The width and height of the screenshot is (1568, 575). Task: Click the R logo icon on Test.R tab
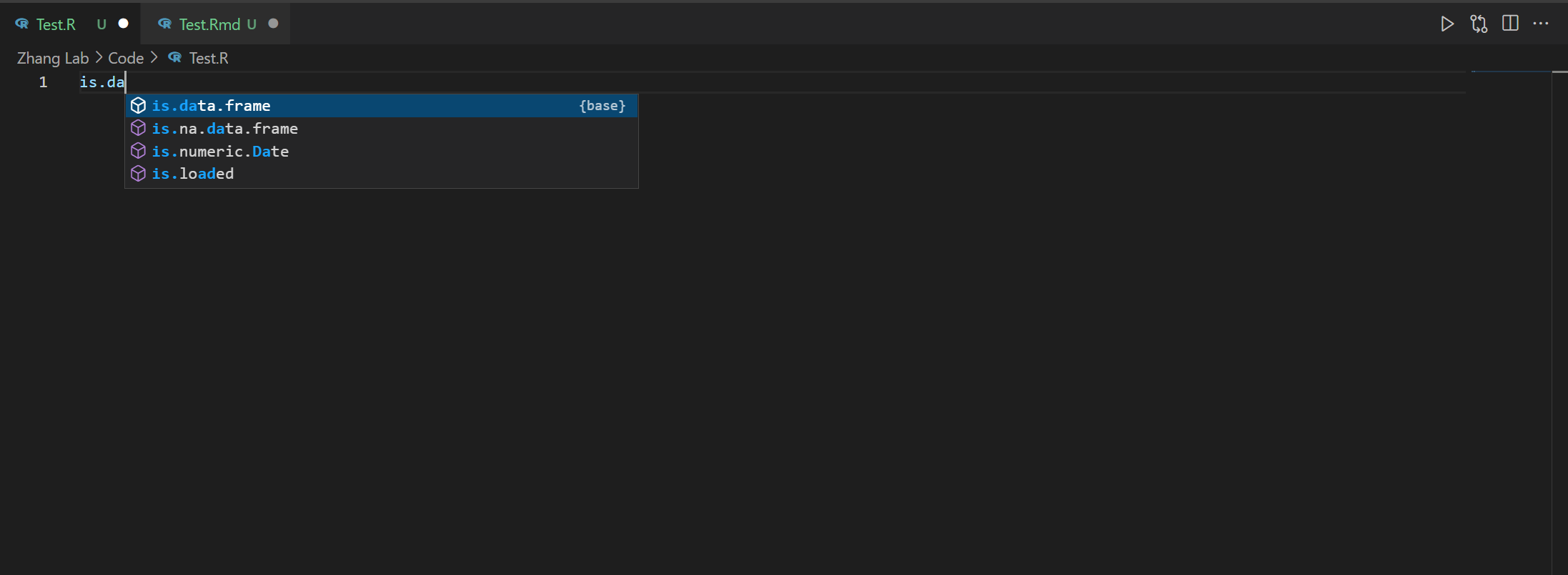[21, 24]
